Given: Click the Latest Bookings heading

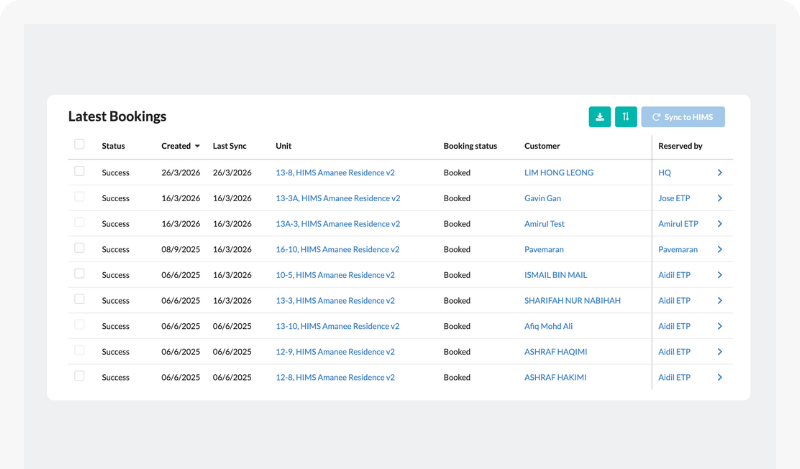Looking at the screenshot, I should pos(117,116).
